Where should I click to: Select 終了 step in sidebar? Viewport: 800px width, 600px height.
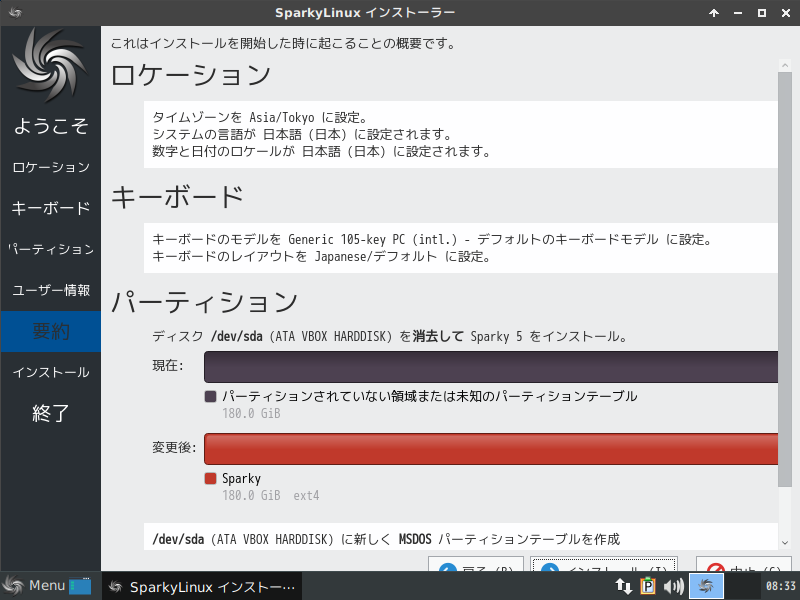pyautogui.click(x=51, y=413)
